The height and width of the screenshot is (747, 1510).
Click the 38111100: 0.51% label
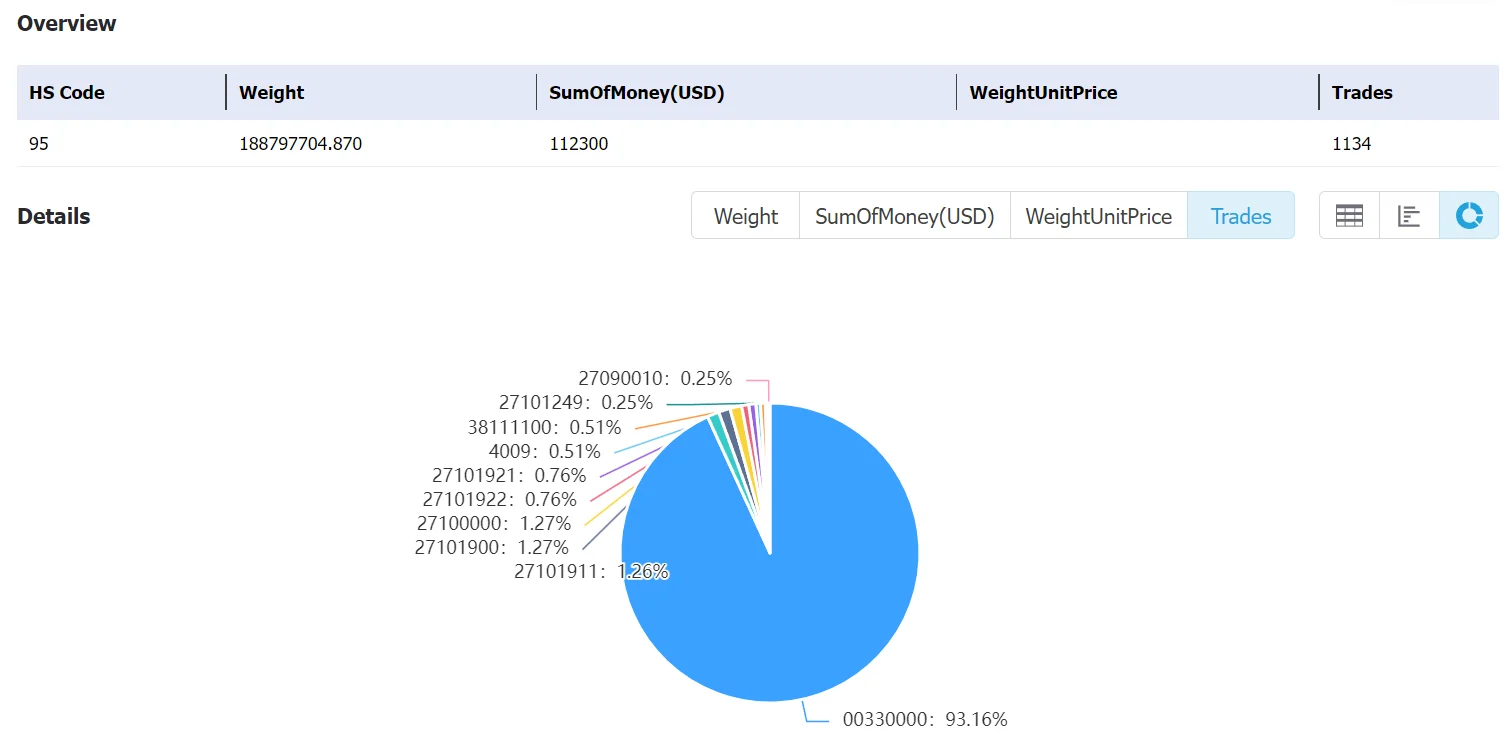tap(544, 427)
